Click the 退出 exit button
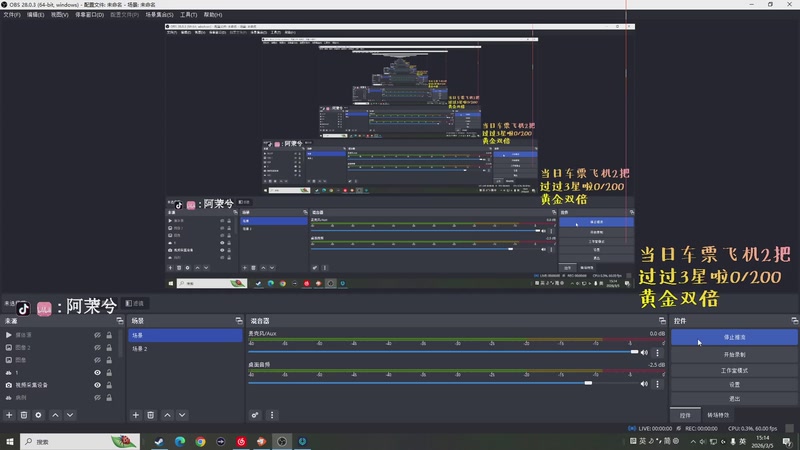 click(x=734, y=398)
